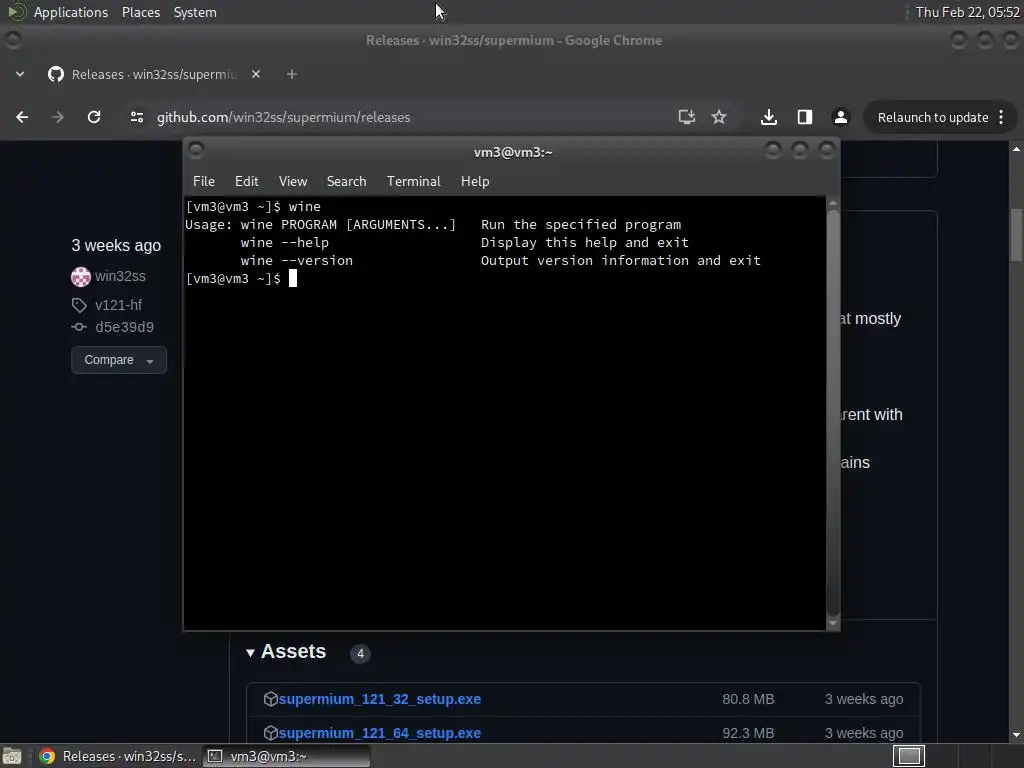Click the '3 weeks ago' release date heading
Screen dimensions: 1024x768
(x=116, y=246)
